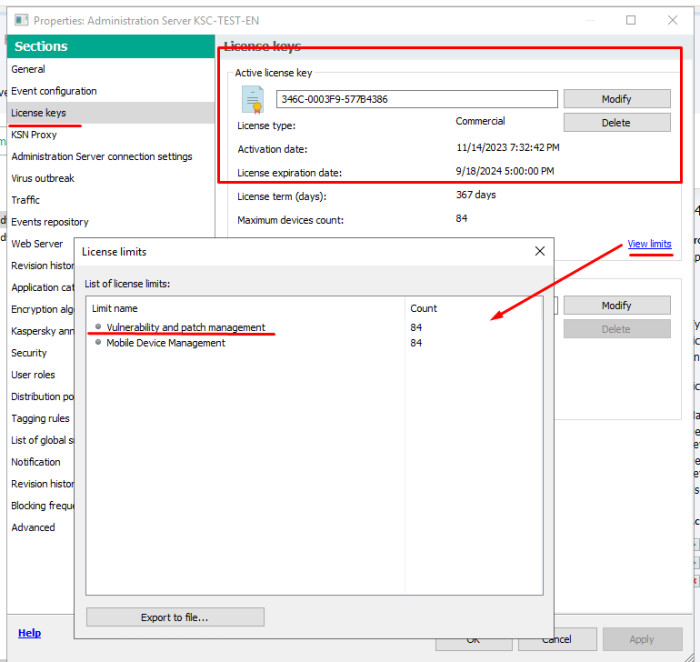This screenshot has height=662, width=700.
Task: Click the 9/18/2024 expiration date value
Action: [505, 171]
